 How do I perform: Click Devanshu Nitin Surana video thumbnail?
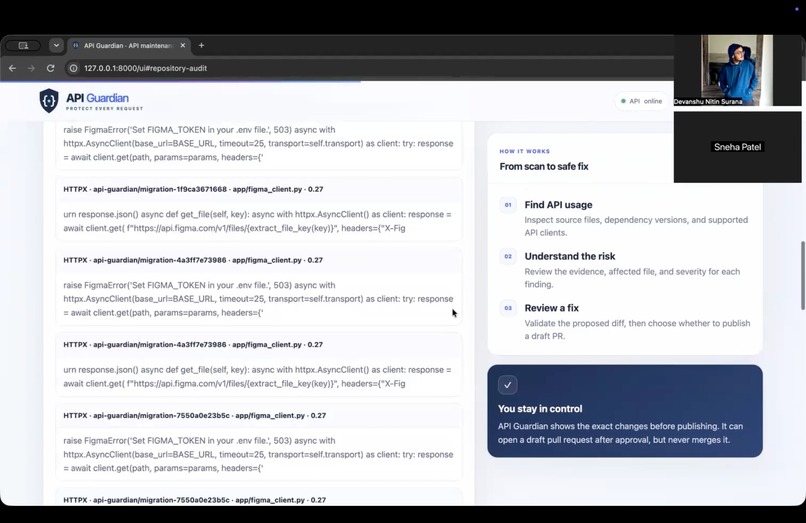(x=737, y=70)
